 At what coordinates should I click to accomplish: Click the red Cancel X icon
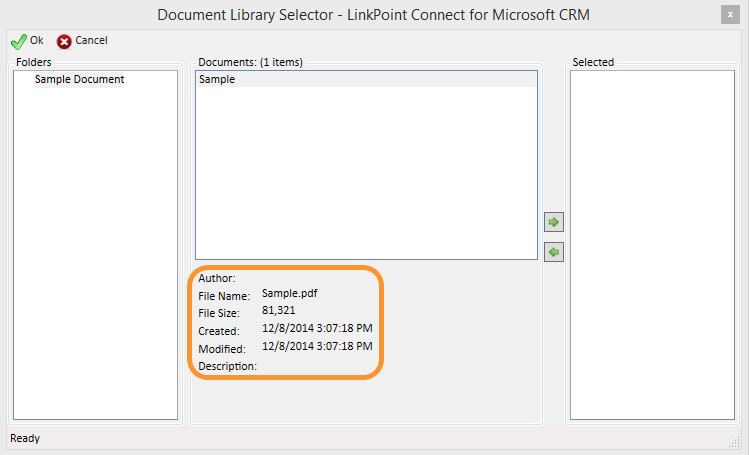click(x=65, y=41)
